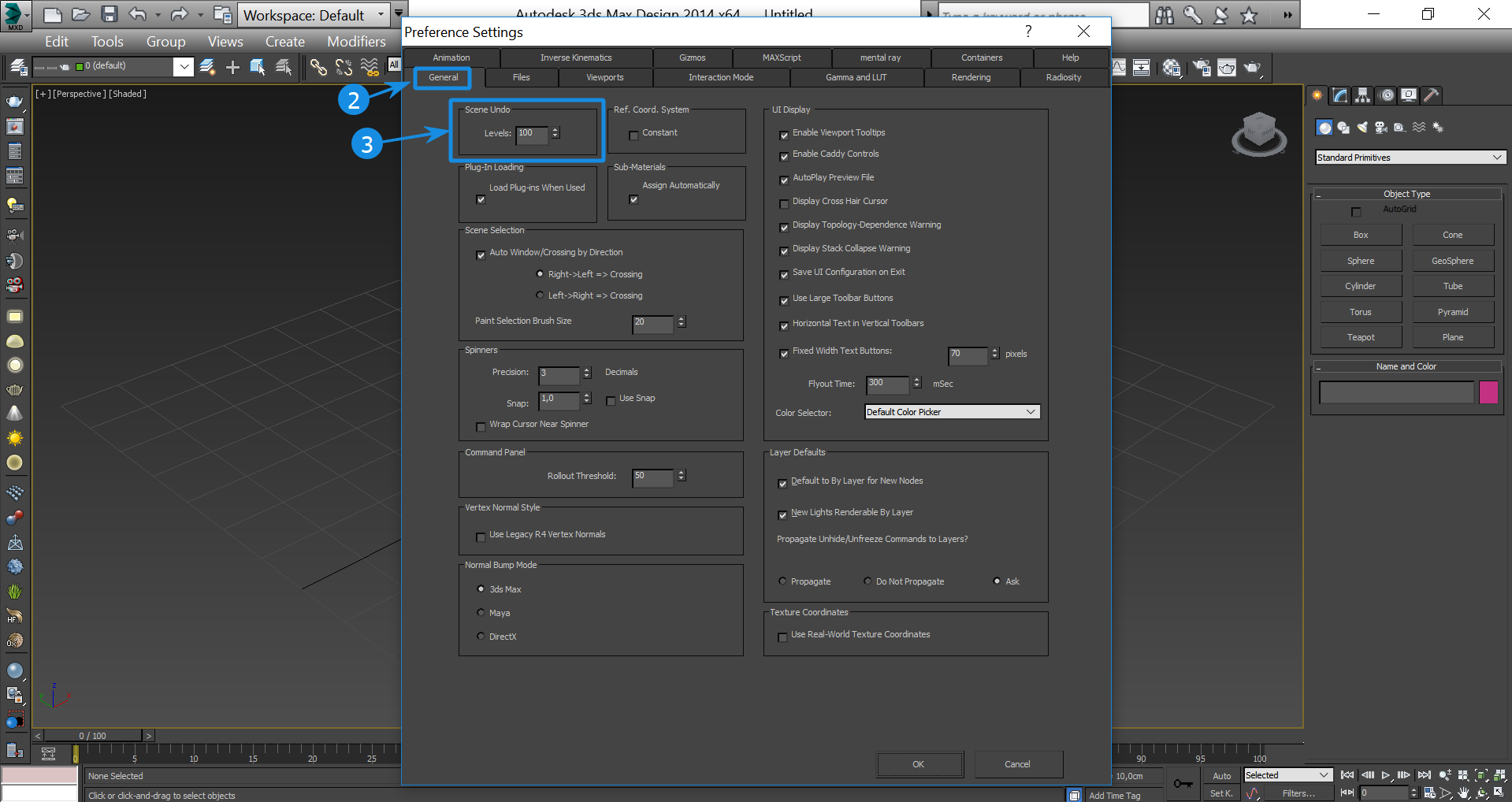Select the Shapes category icon
Image resolution: width=1512 pixels, height=802 pixels.
tap(1343, 128)
